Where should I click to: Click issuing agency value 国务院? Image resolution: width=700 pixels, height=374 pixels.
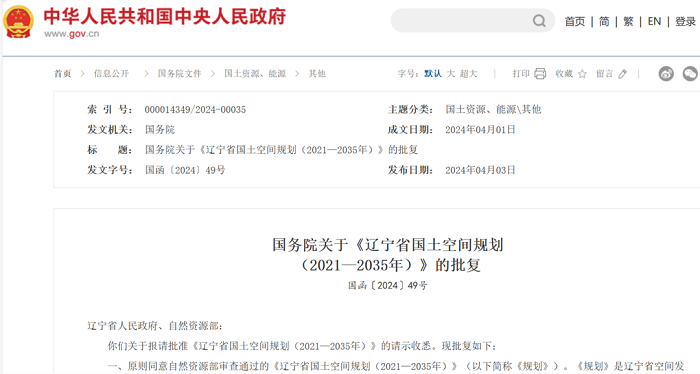(160, 130)
